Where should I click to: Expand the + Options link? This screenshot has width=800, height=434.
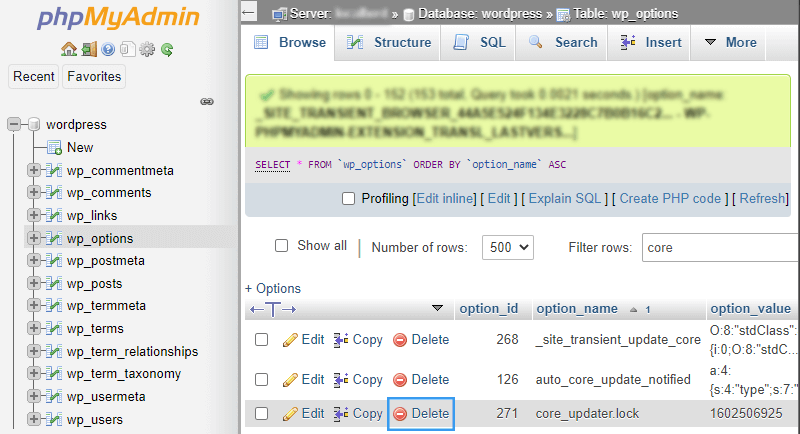click(273, 289)
